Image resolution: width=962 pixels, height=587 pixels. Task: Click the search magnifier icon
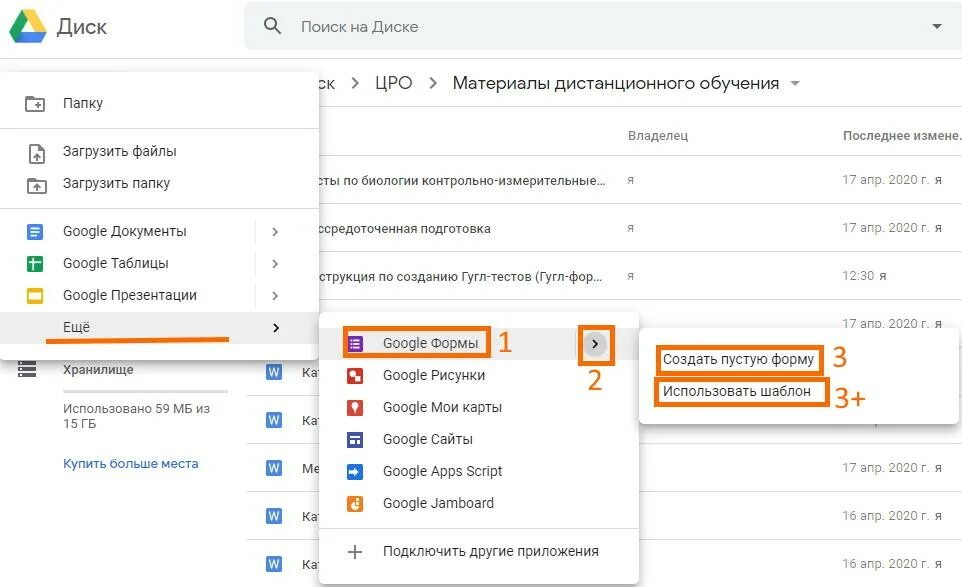pos(272,26)
